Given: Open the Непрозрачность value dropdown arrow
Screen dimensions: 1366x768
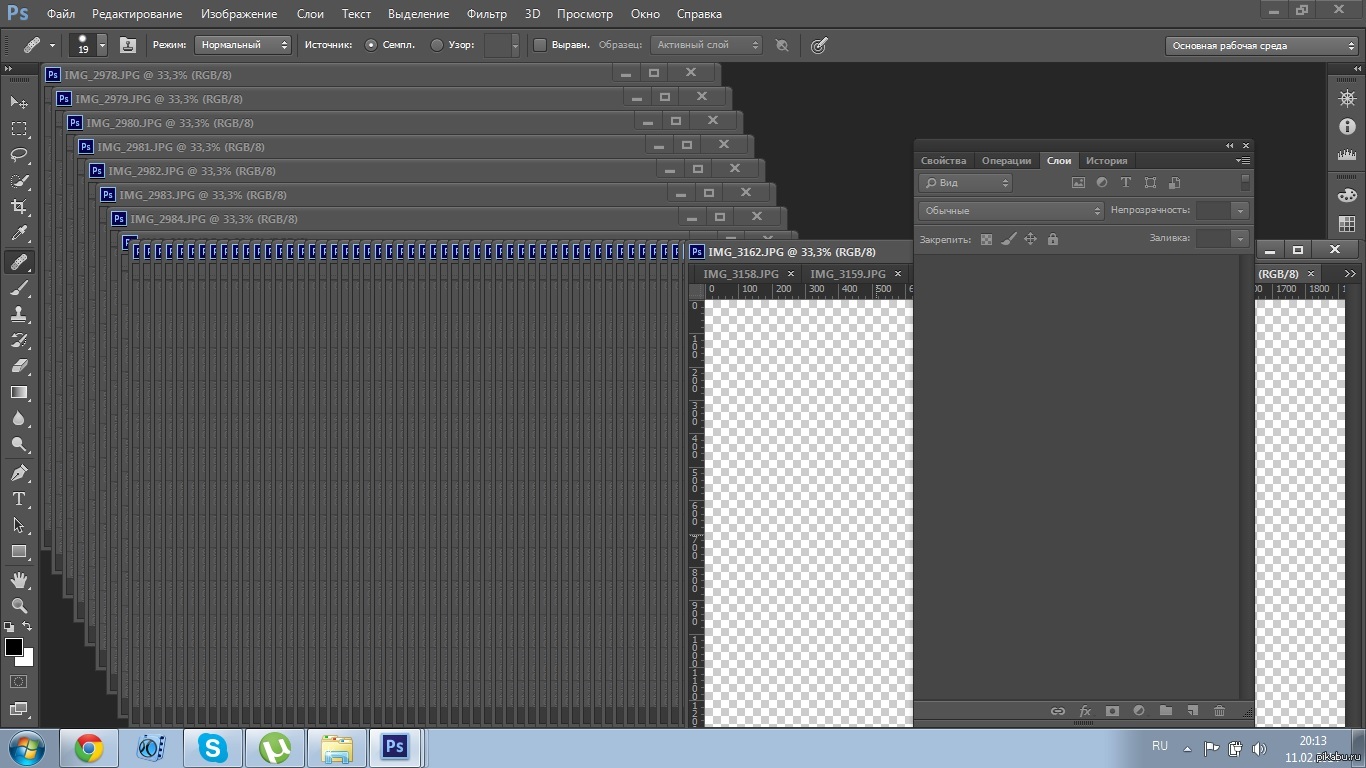Looking at the screenshot, I should [1240, 211].
